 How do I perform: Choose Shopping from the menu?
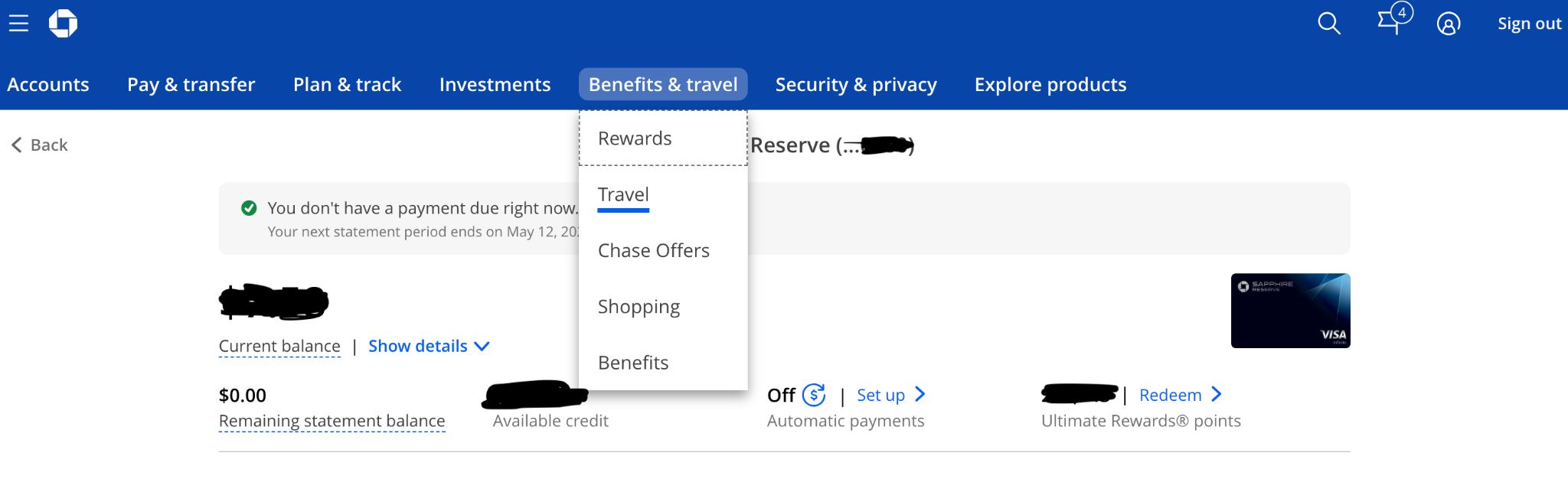click(639, 307)
